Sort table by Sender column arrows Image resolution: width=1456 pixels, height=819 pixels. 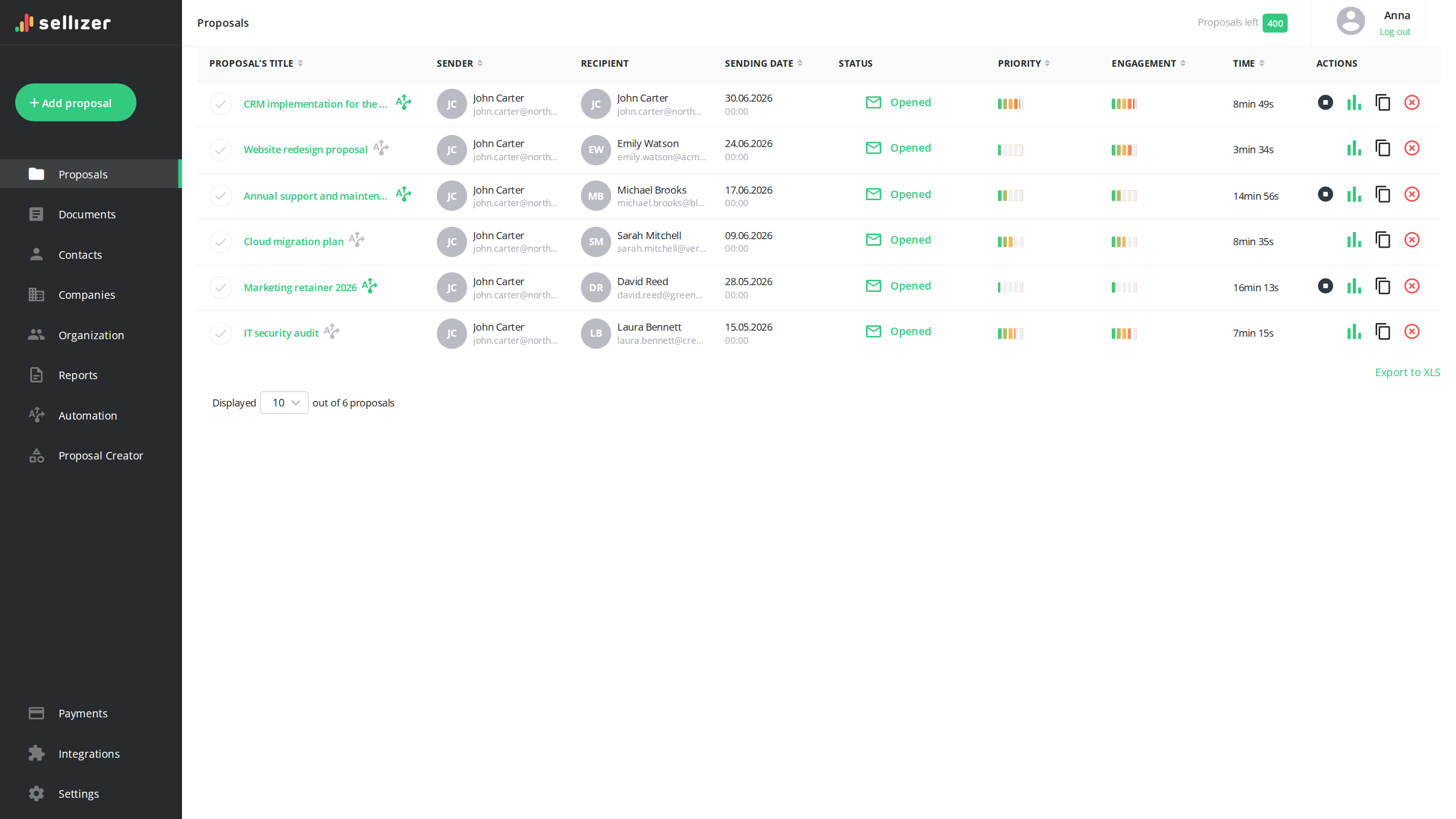point(480,63)
